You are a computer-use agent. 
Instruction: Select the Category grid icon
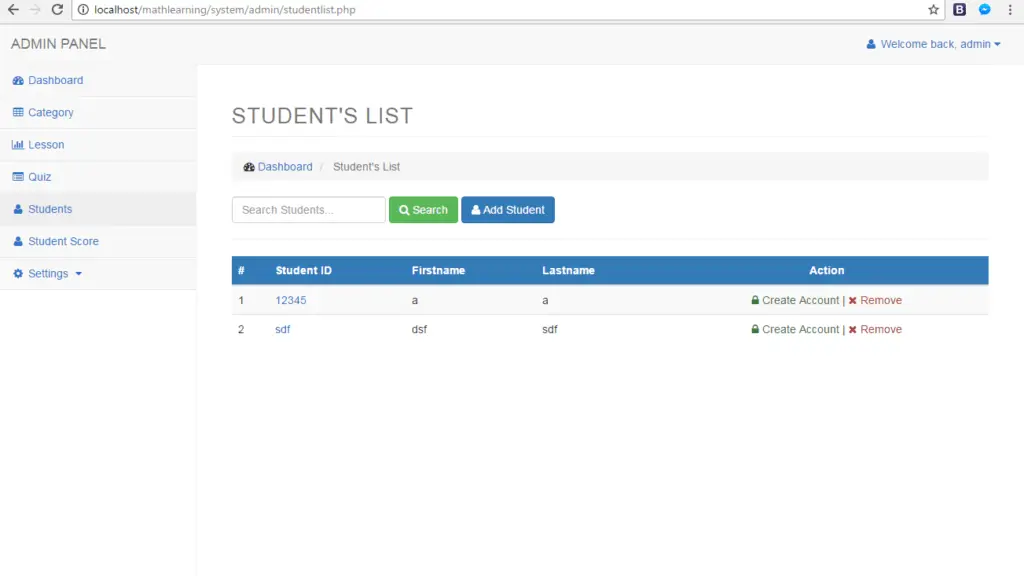click(x=16, y=112)
